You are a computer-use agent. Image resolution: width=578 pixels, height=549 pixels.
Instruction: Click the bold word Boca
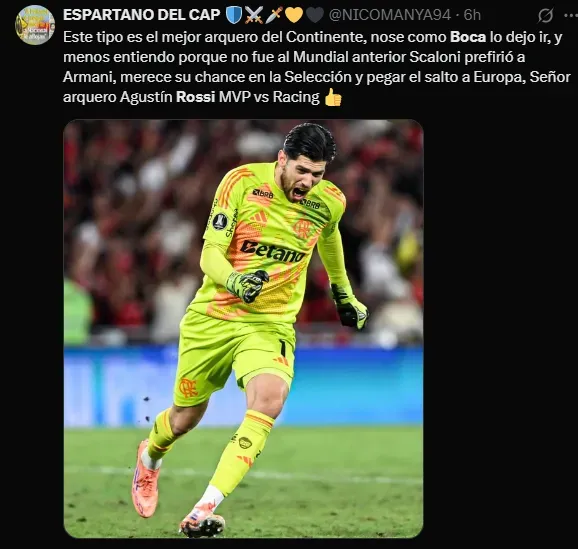(x=468, y=37)
